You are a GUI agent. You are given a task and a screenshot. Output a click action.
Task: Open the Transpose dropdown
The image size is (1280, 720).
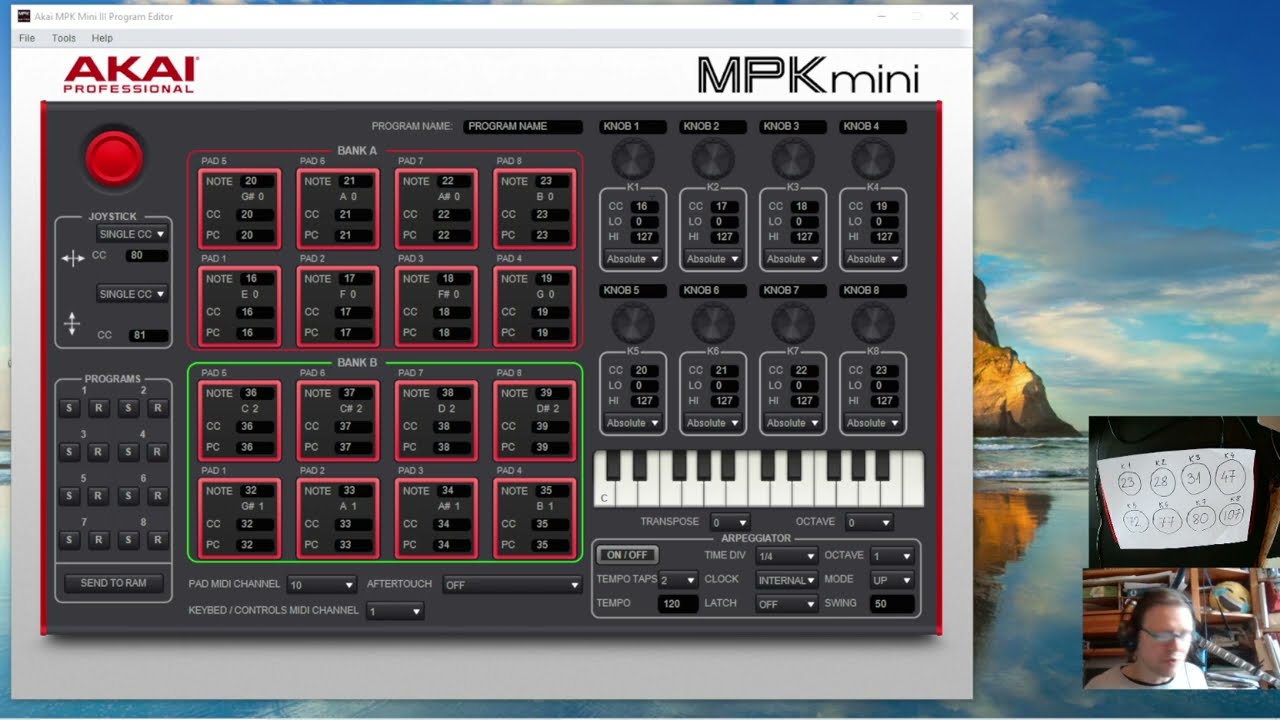[x=729, y=523]
